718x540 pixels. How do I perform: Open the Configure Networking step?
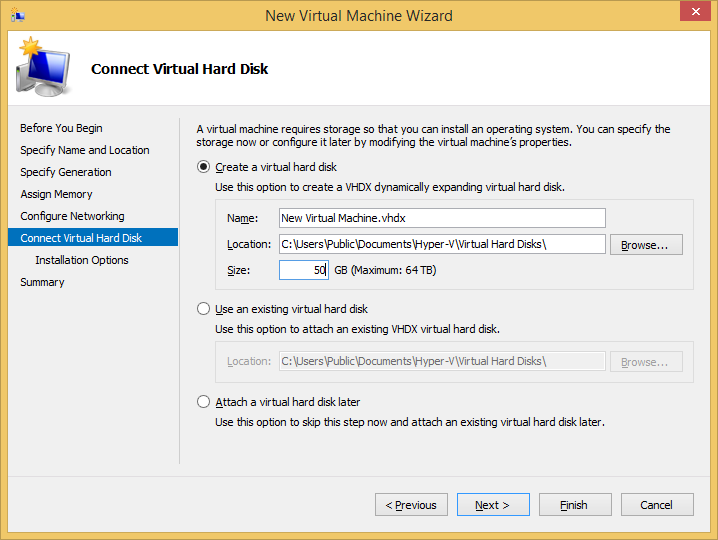[x=72, y=216]
